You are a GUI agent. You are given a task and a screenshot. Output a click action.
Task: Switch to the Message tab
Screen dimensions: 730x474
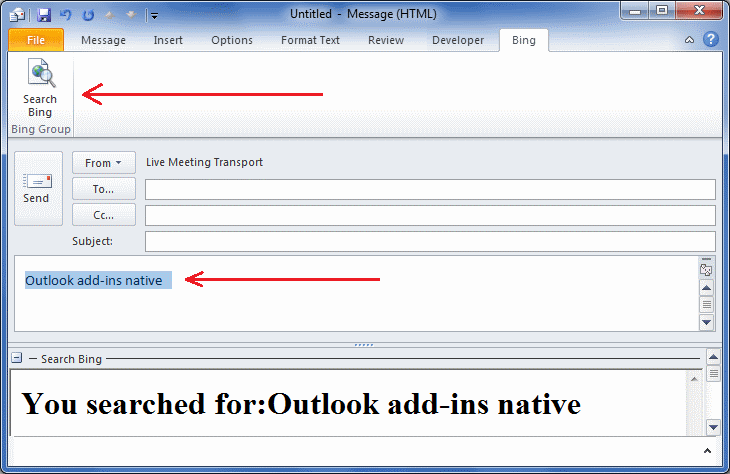103,41
